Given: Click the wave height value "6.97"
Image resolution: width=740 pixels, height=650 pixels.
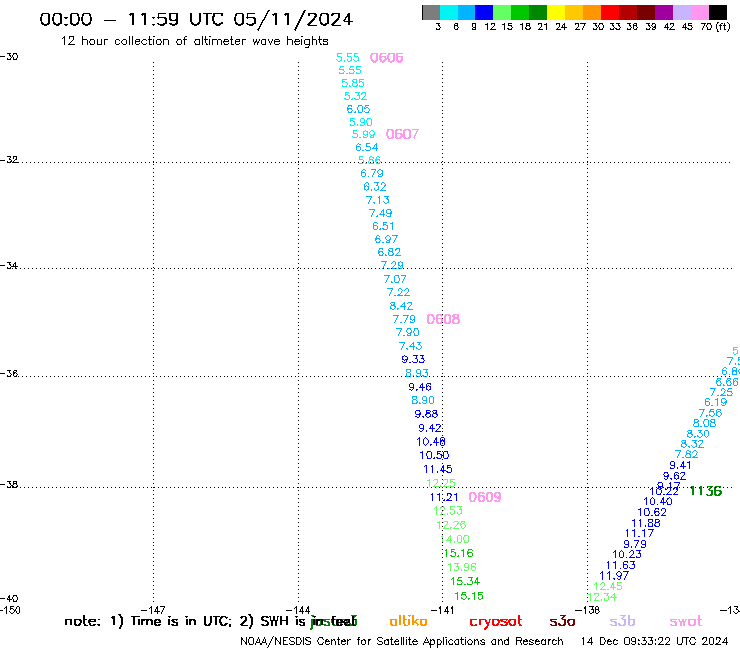Looking at the screenshot, I should (386, 239).
